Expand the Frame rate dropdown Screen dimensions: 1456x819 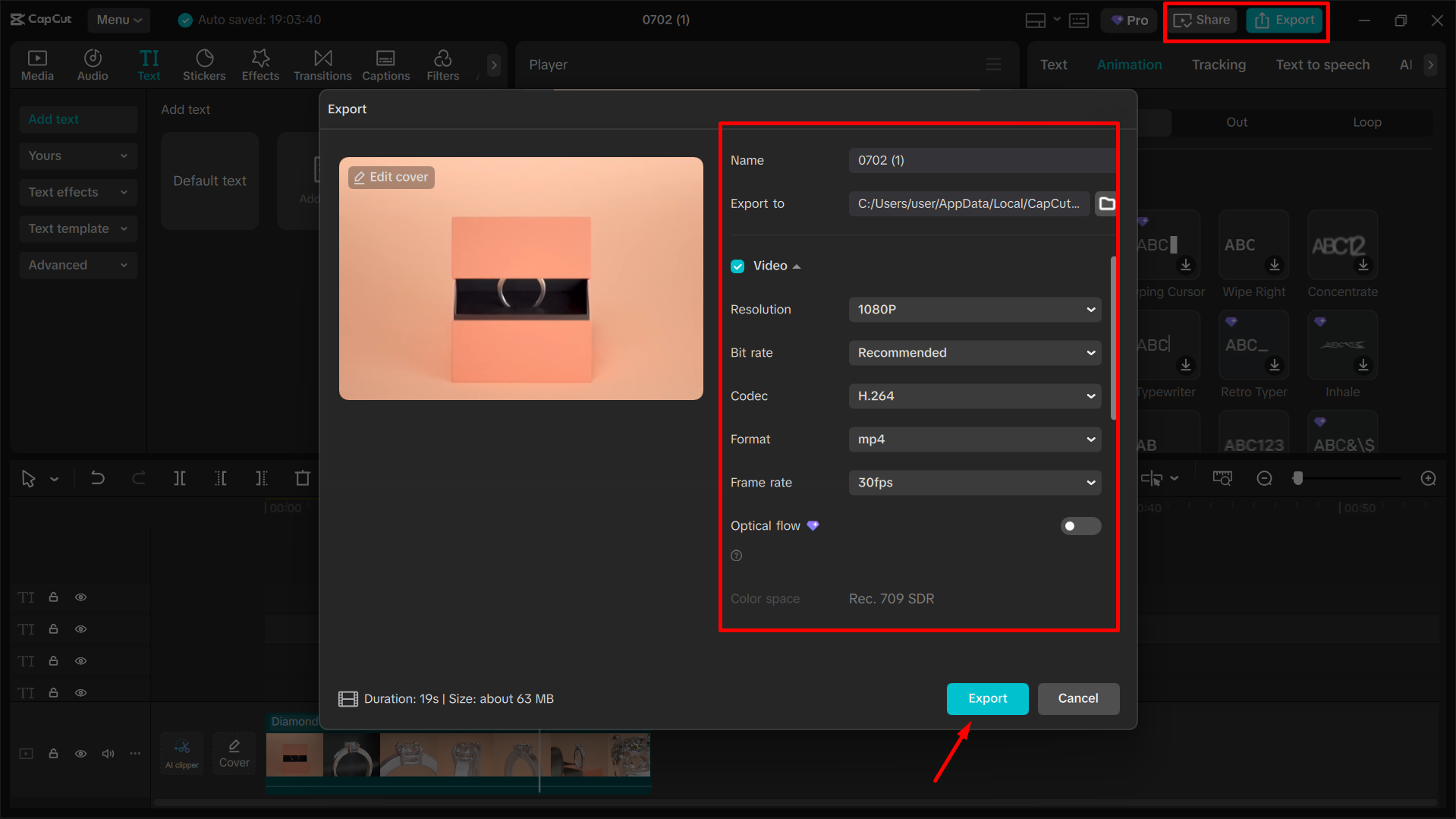coord(974,482)
